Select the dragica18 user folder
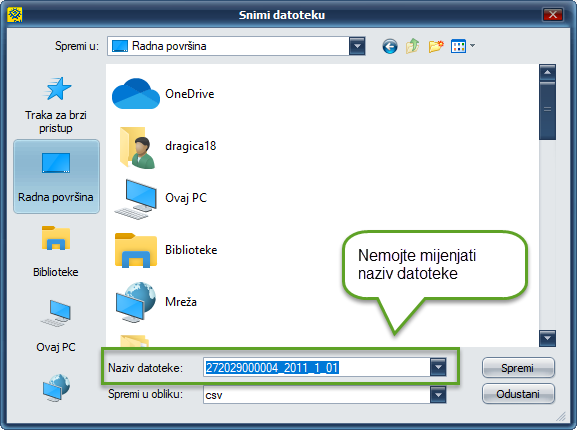577x430 pixels. point(165,146)
